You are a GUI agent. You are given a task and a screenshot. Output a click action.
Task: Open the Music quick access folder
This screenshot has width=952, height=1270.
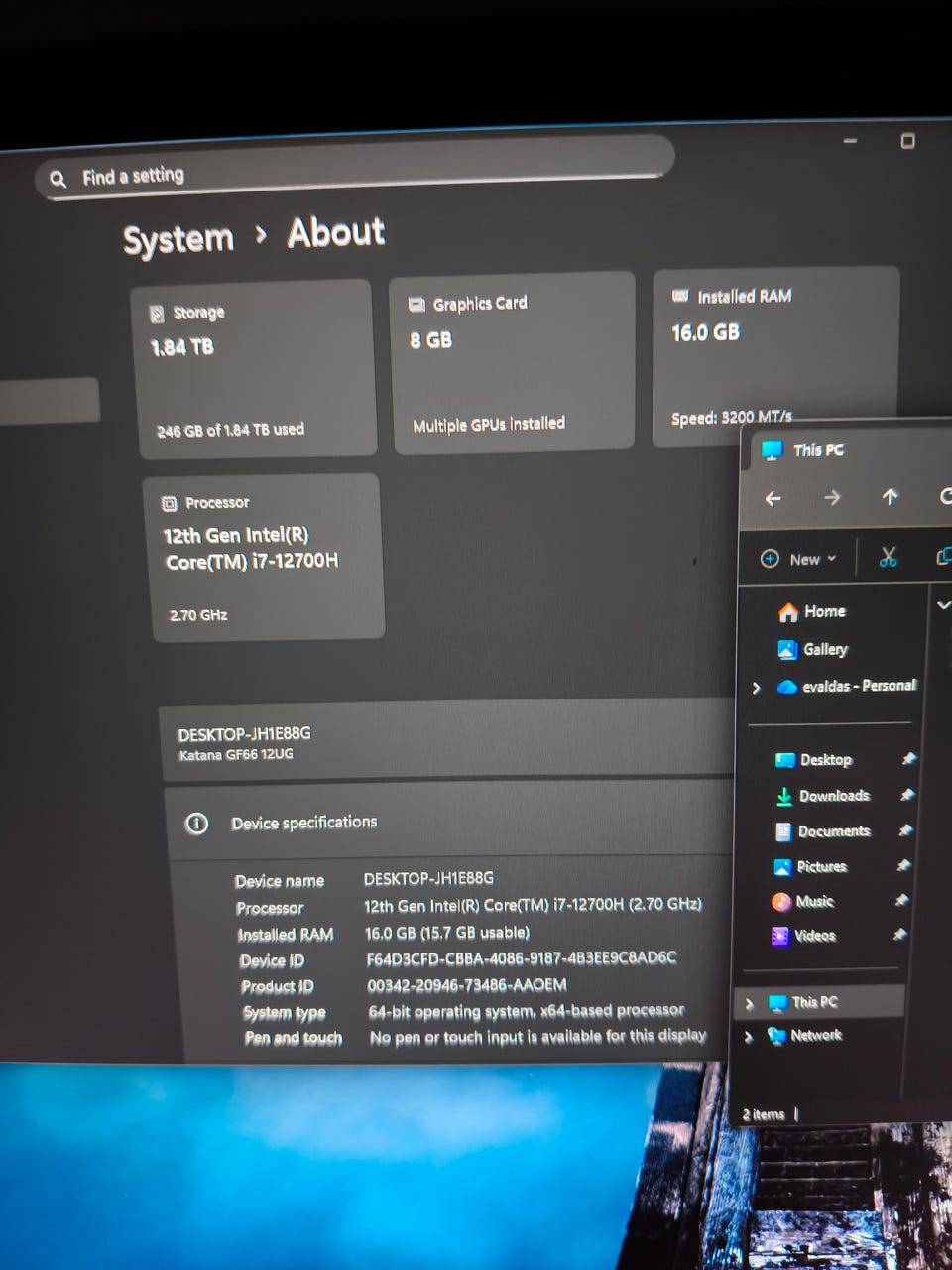click(x=802, y=901)
